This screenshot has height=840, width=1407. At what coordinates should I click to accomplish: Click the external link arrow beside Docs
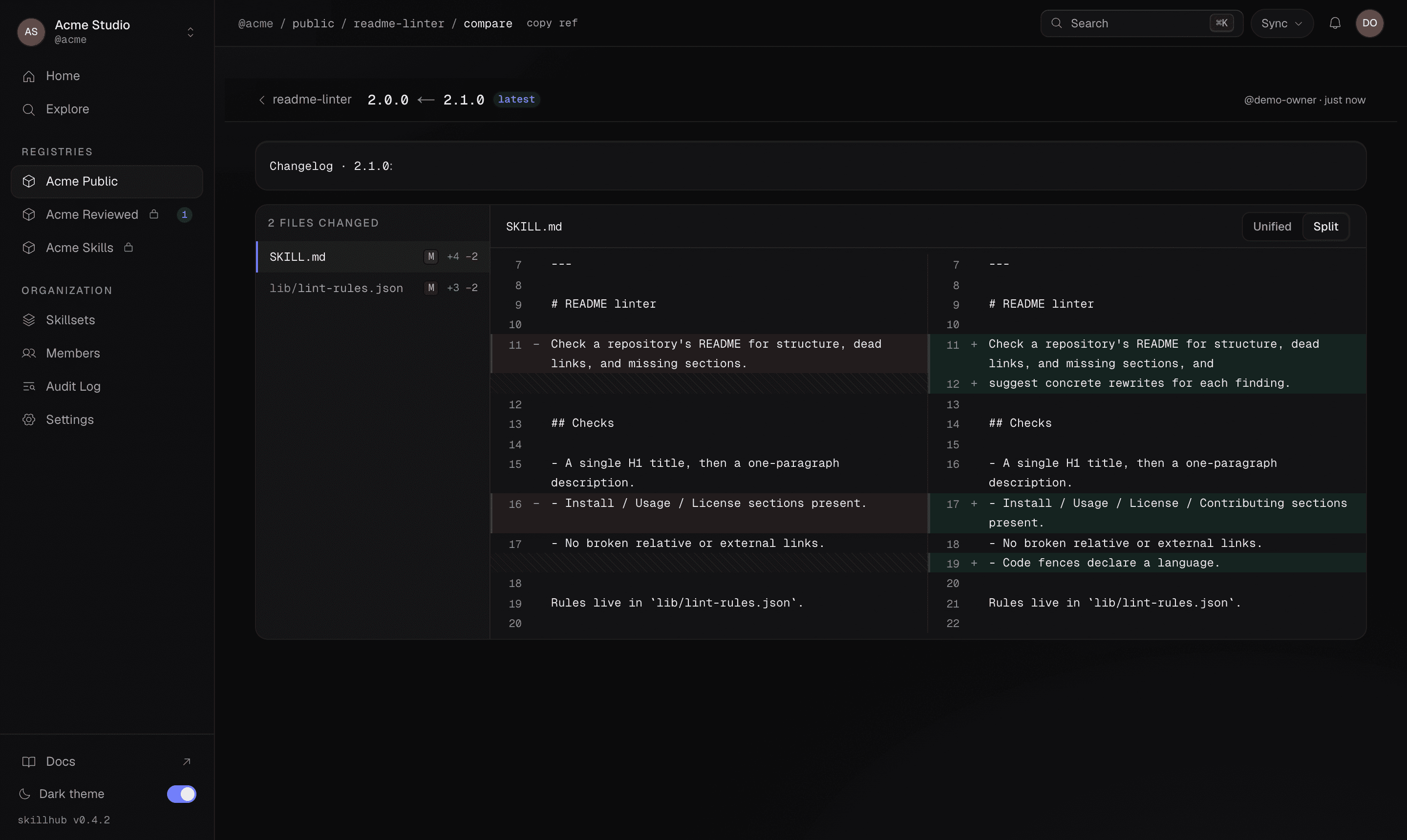[x=186, y=761]
